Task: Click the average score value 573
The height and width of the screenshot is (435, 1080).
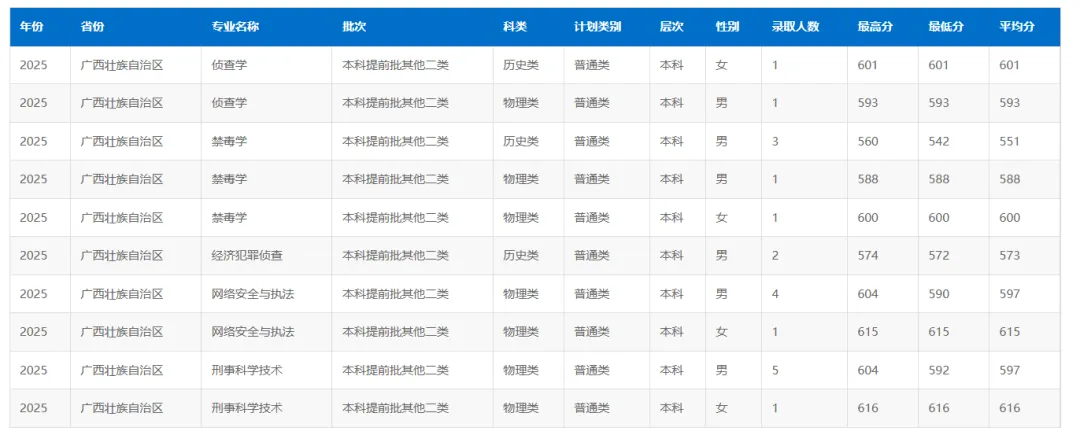Action: 1010,255
